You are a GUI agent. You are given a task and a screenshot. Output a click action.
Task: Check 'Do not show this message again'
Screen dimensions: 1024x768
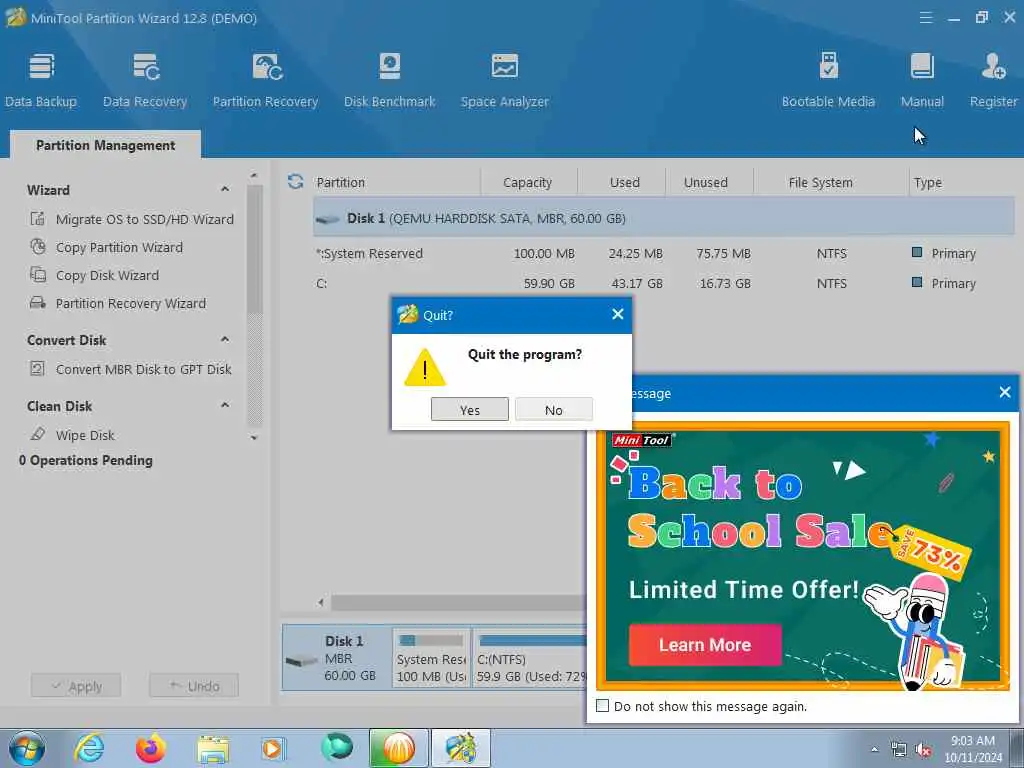pos(602,706)
